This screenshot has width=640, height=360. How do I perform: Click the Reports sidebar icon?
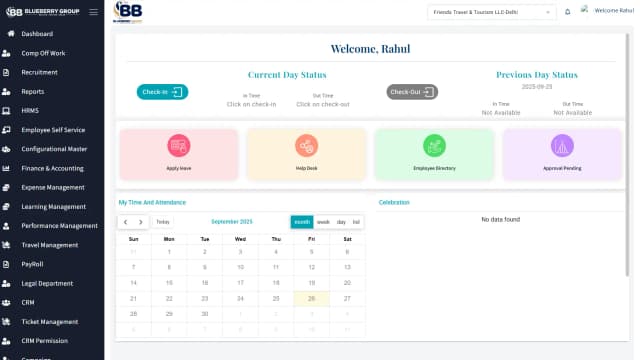(x=6, y=91)
